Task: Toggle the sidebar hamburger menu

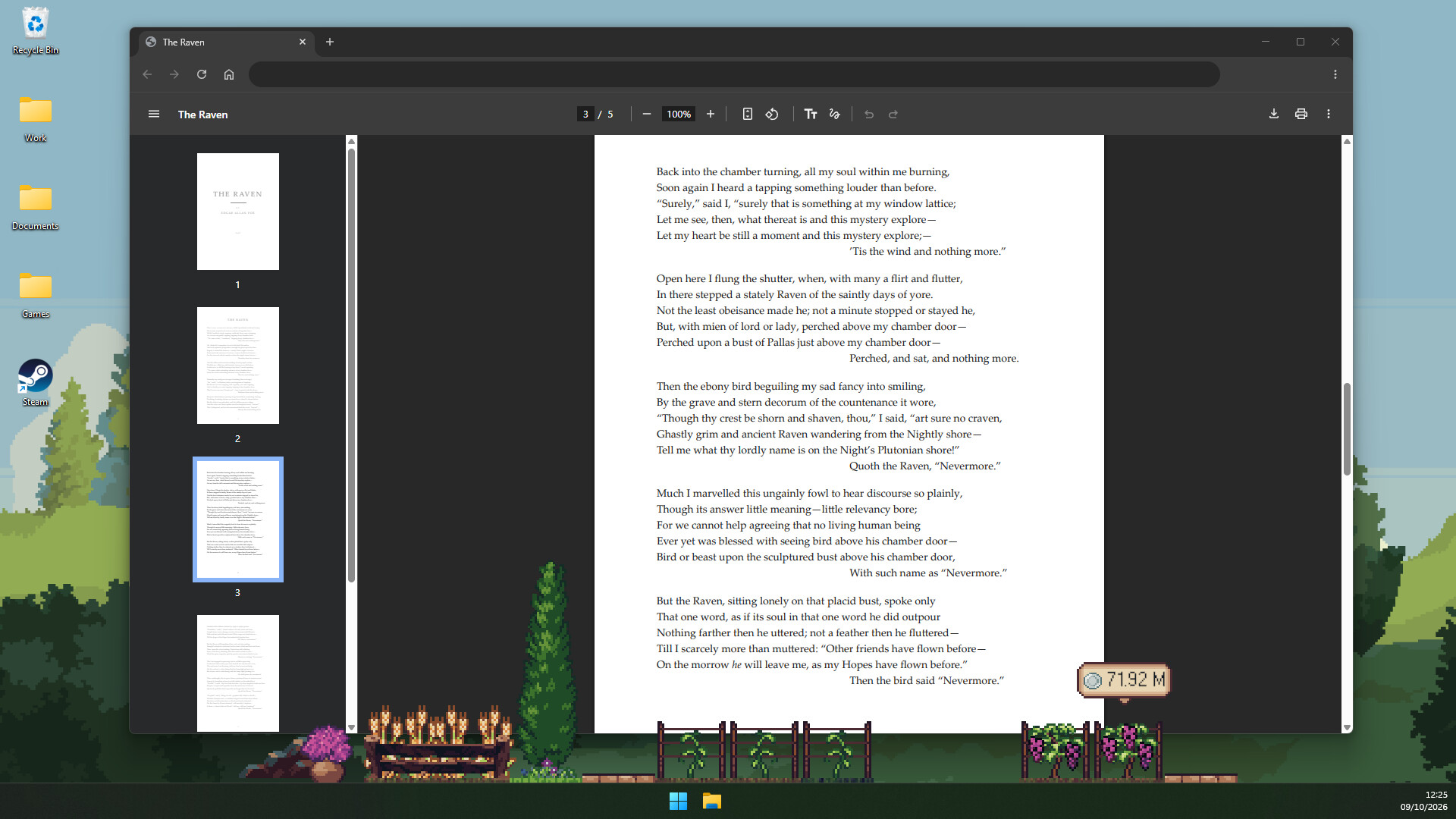Action: click(154, 115)
